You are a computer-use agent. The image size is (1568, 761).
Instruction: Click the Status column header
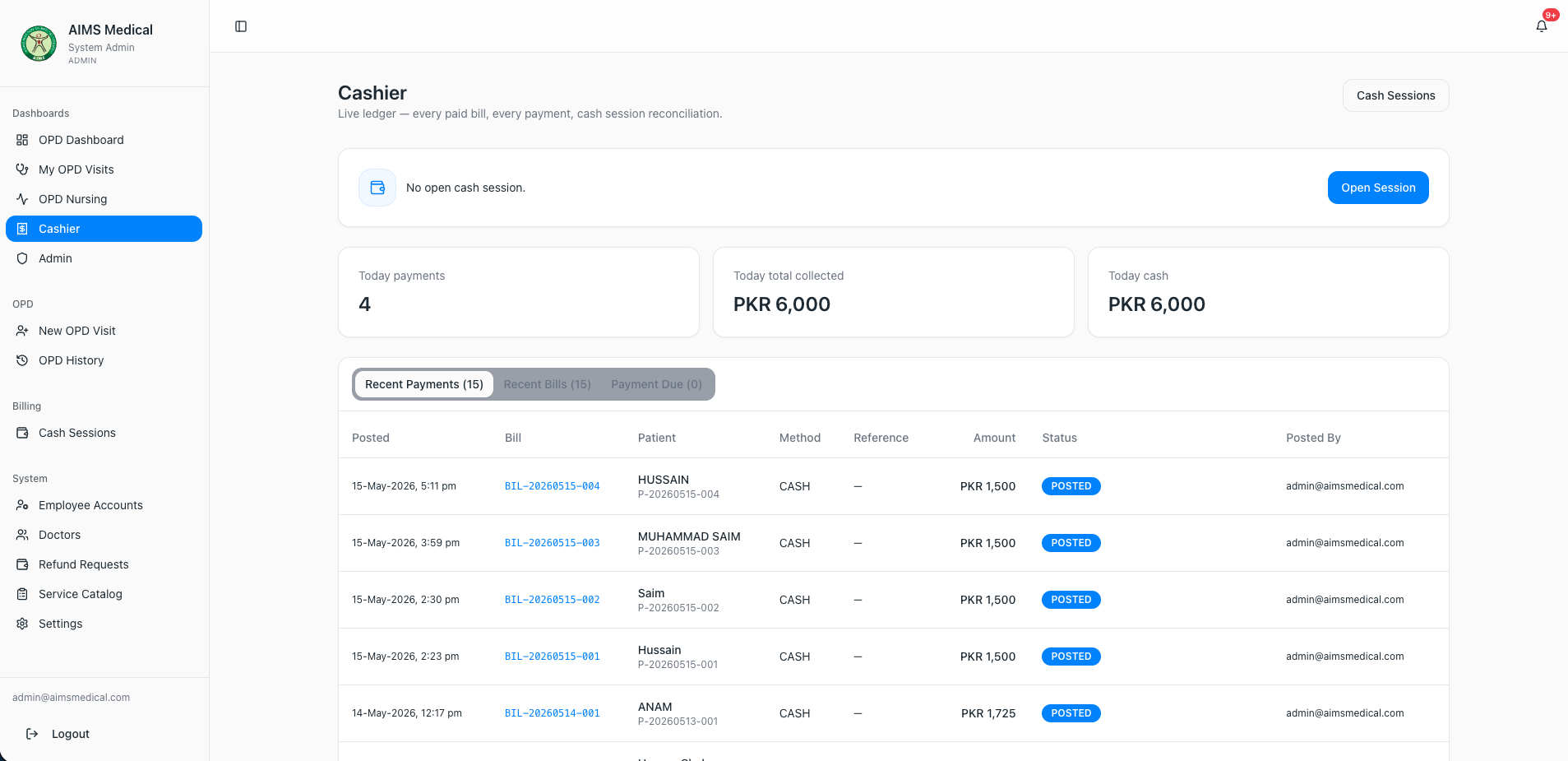pyautogui.click(x=1059, y=438)
